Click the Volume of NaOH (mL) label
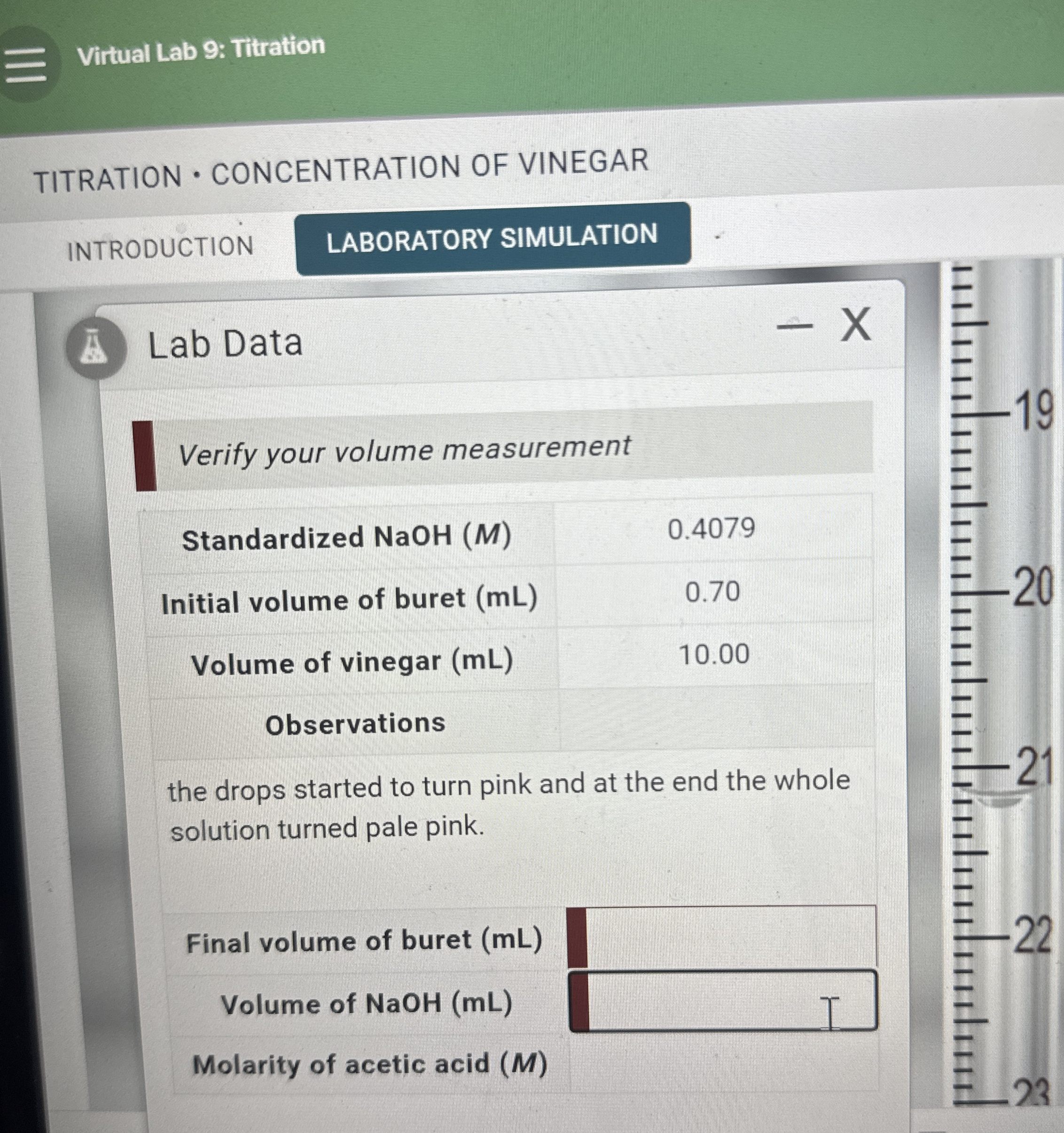1064x1133 pixels. pyautogui.click(x=367, y=1004)
